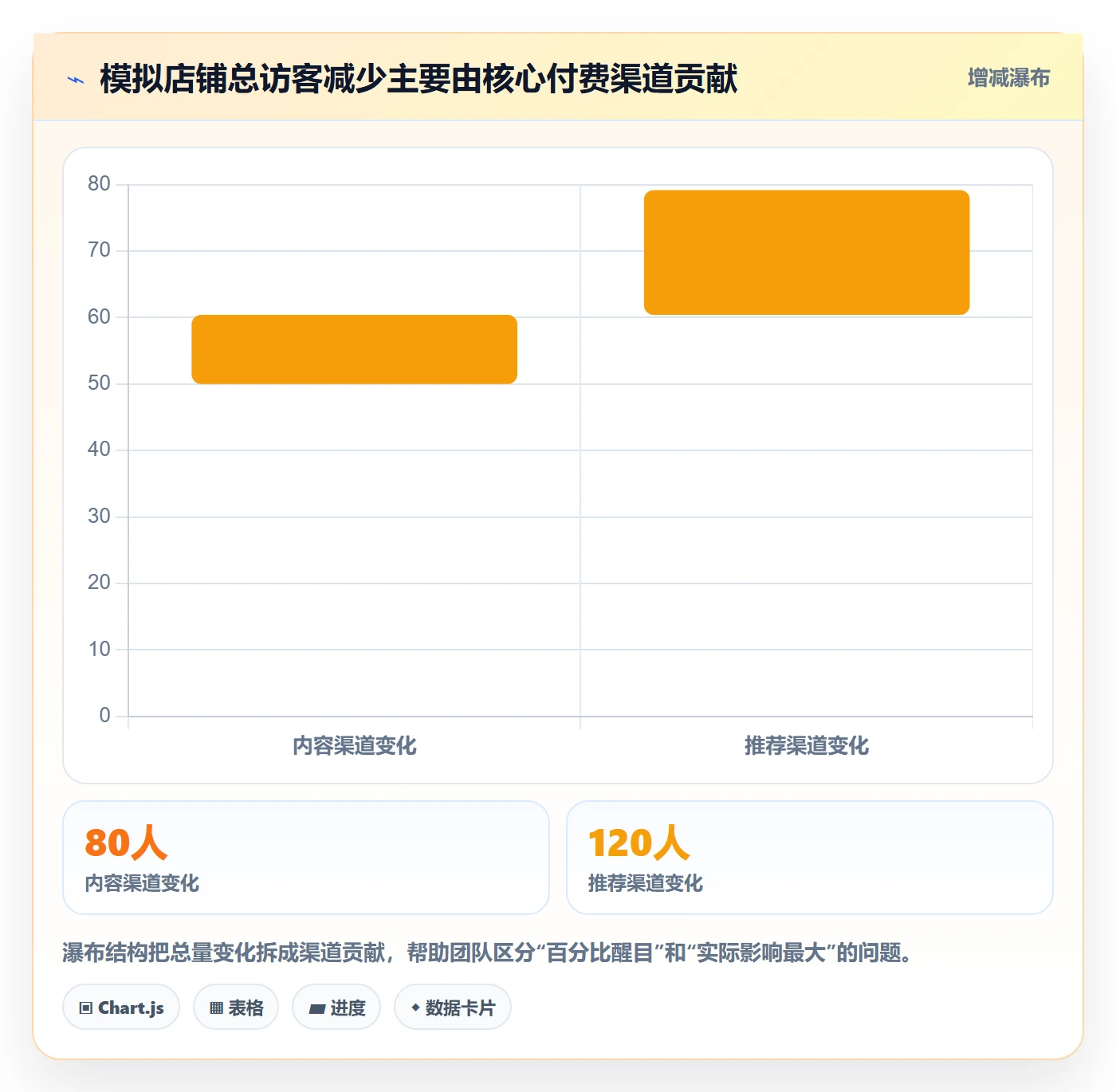Click the lightning bolt icon beside the title
This screenshot has height=1092, width=1116.
click(76, 80)
